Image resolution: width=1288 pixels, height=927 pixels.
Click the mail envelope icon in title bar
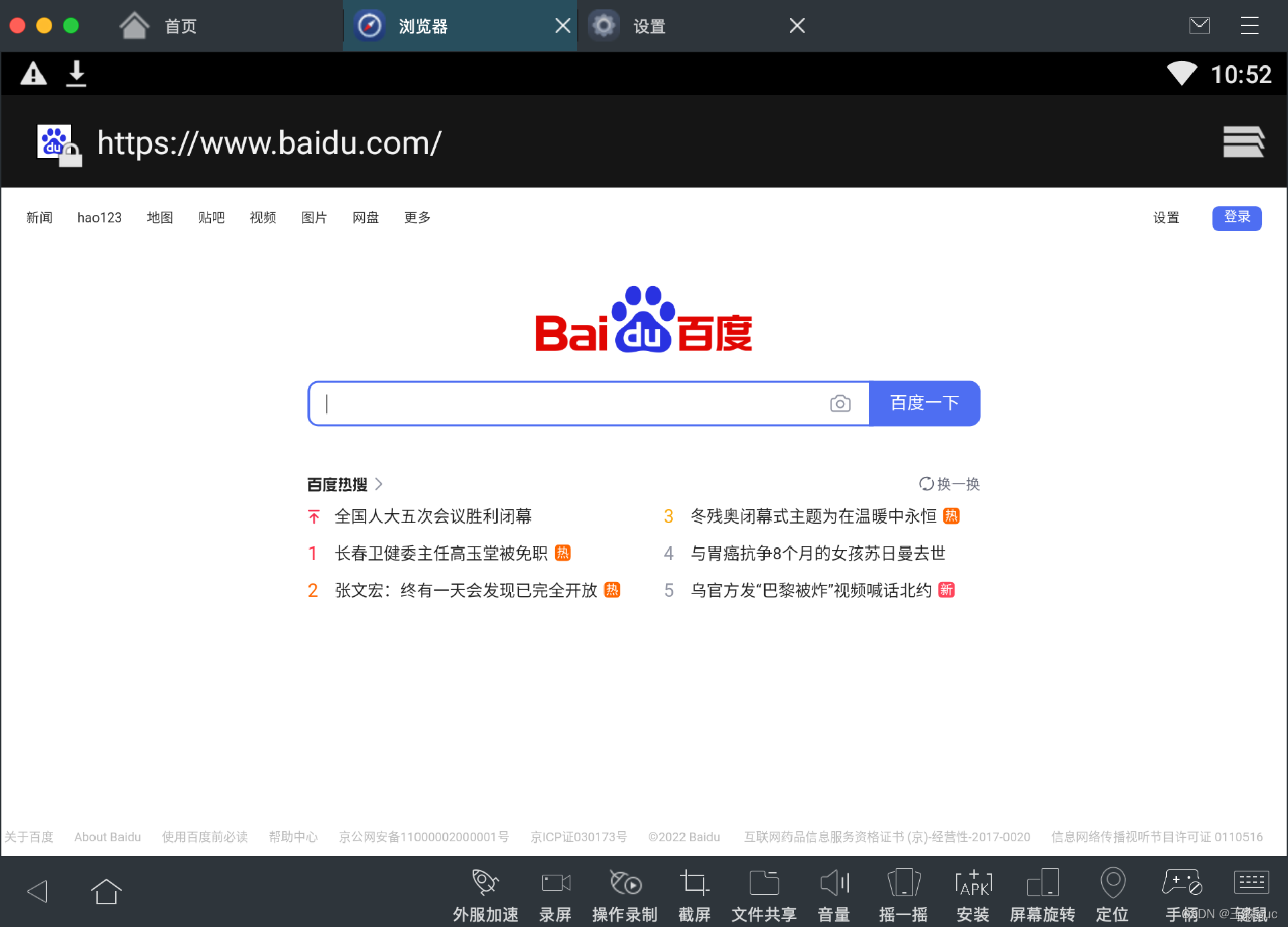(1199, 25)
